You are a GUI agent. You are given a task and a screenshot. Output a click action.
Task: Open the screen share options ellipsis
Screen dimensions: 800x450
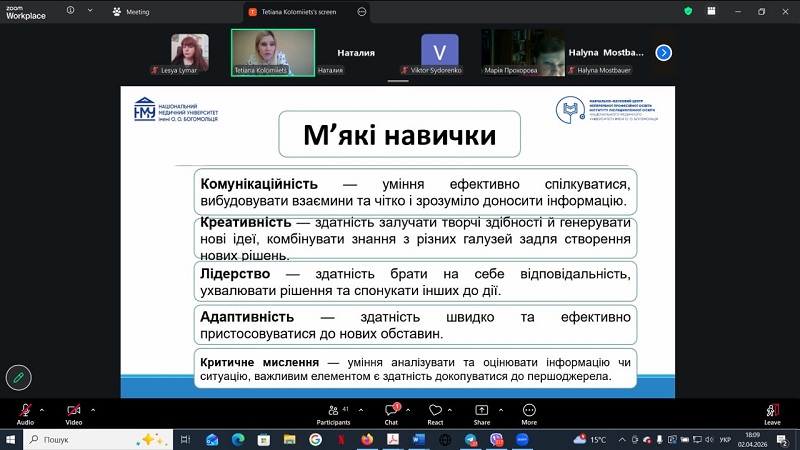pyautogui.click(x=362, y=11)
